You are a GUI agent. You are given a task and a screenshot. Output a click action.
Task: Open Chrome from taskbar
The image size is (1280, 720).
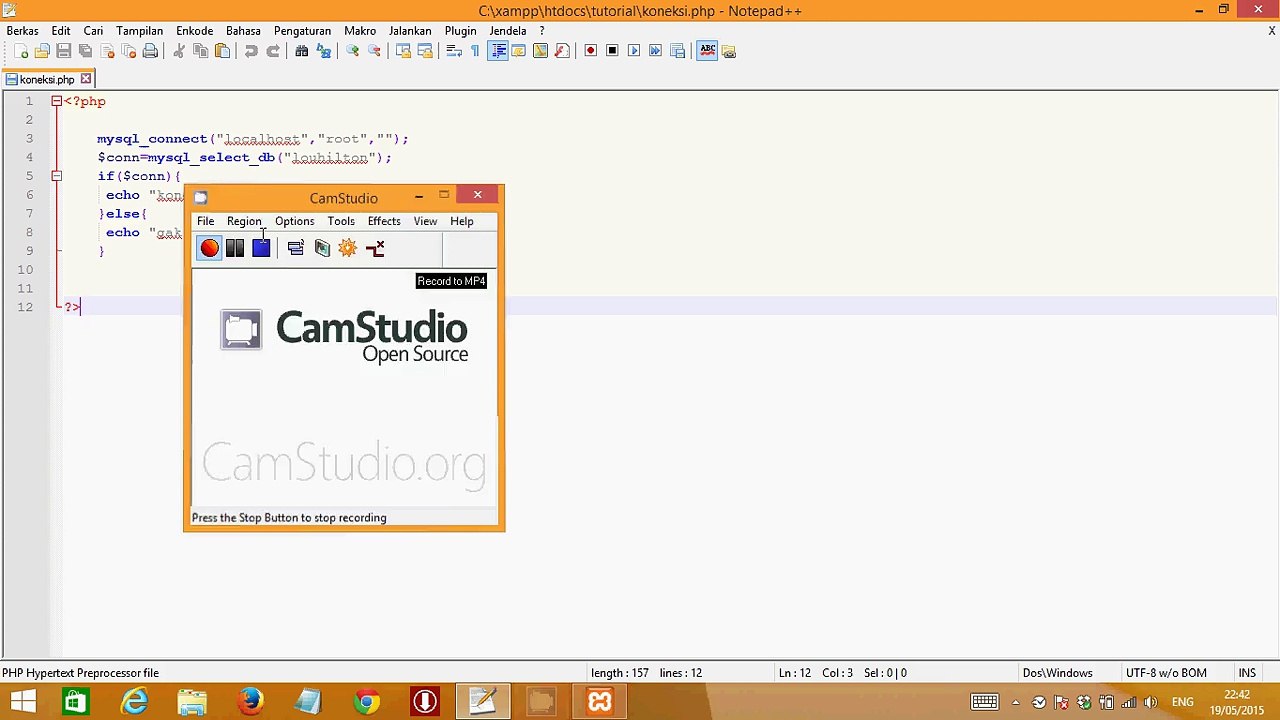366,702
